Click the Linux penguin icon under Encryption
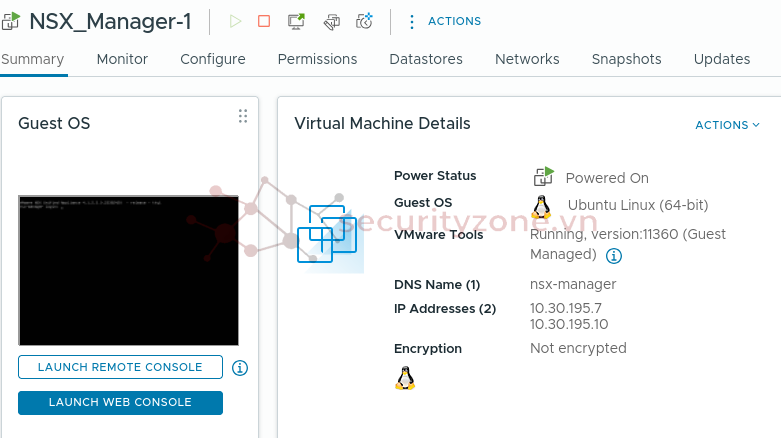Image resolution: width=781 pixels, height=438 pixels. (x=405, y=377)
